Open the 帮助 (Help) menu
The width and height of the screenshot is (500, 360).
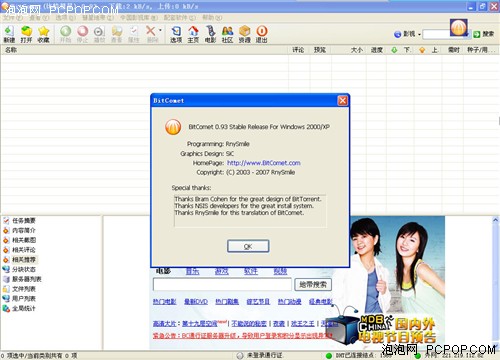[212, 17]
